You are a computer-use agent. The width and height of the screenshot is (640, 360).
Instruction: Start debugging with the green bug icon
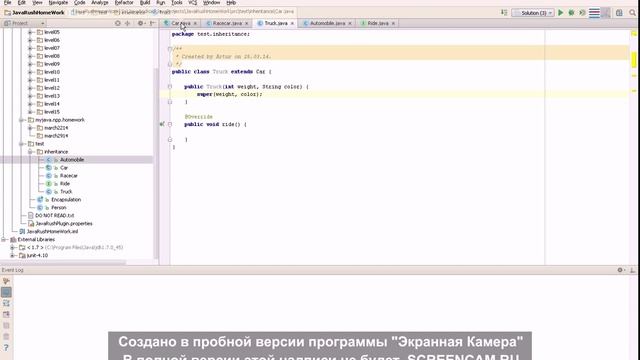[571, 13]
